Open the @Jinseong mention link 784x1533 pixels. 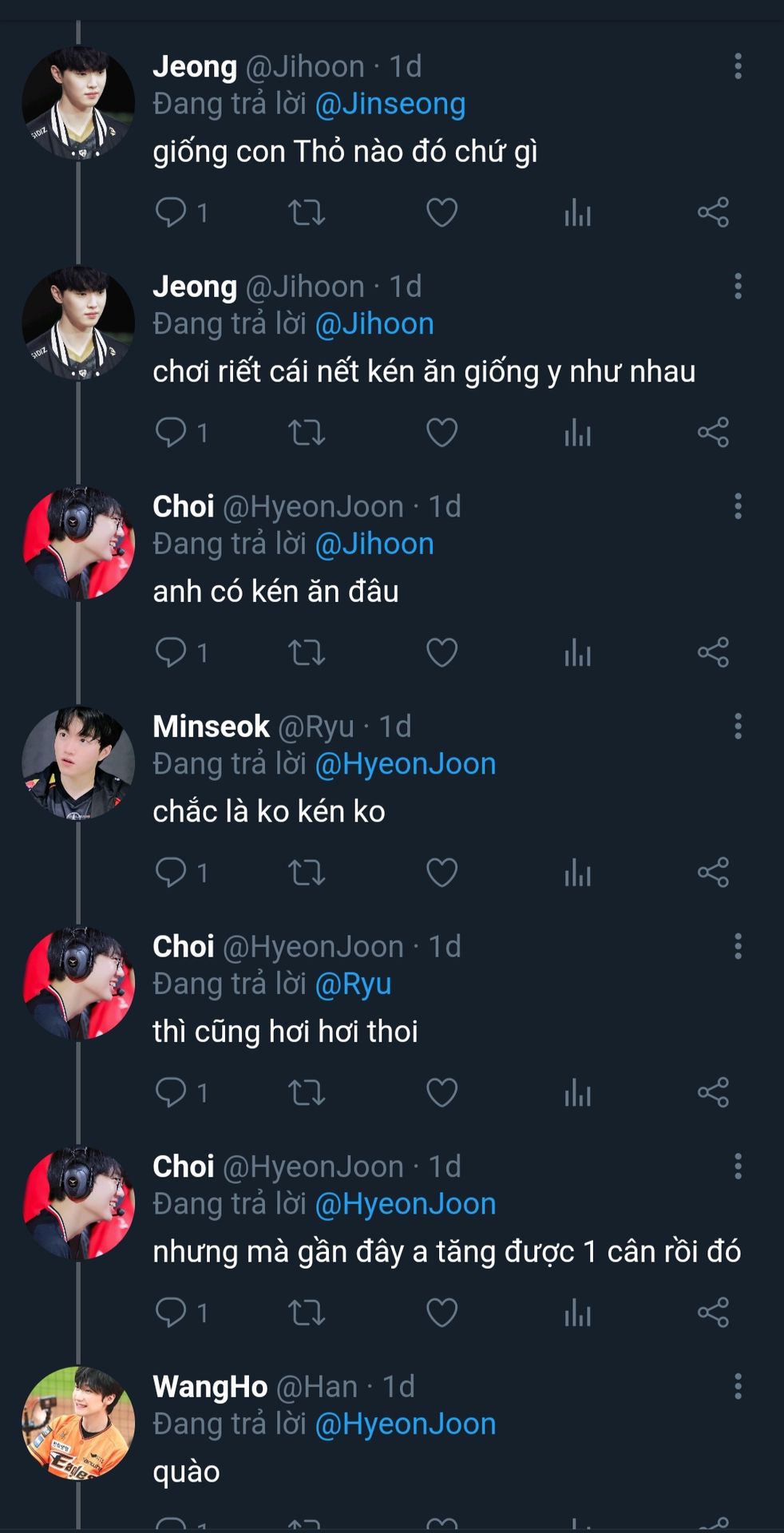[390, 105]
